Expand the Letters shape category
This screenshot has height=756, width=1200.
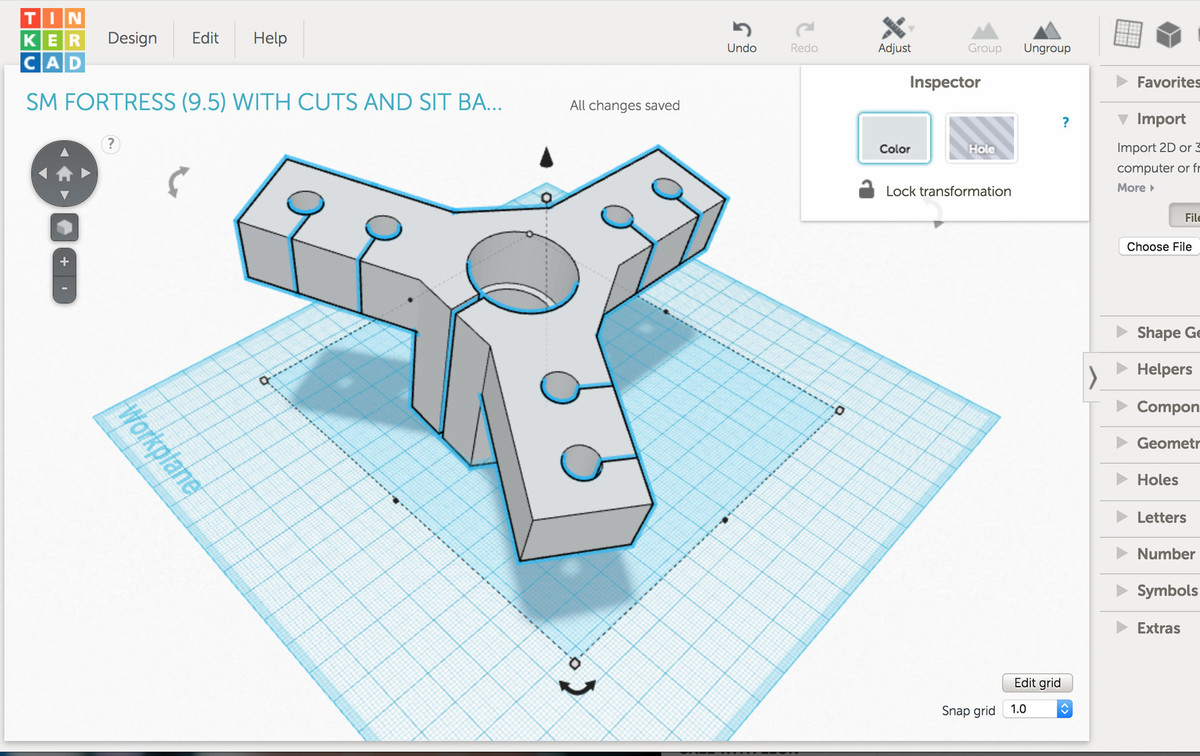(1160, 517)
